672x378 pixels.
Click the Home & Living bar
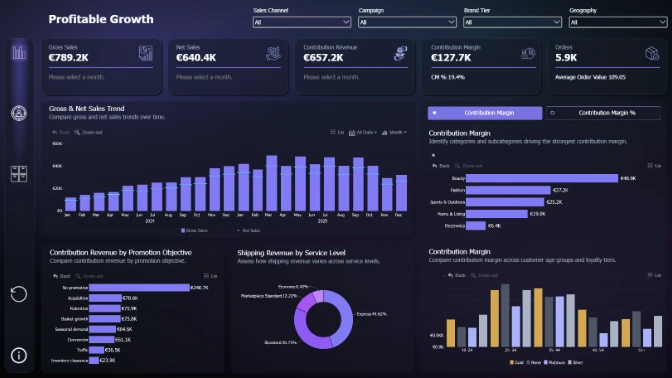click(x=497, y=214)
